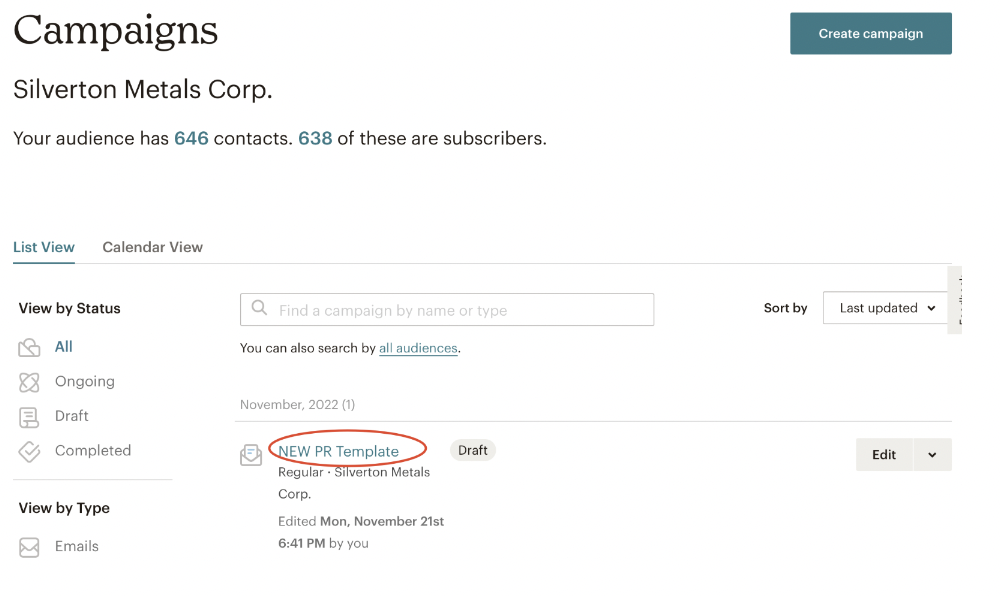Select the List View tab

click(x=44, y=247)
